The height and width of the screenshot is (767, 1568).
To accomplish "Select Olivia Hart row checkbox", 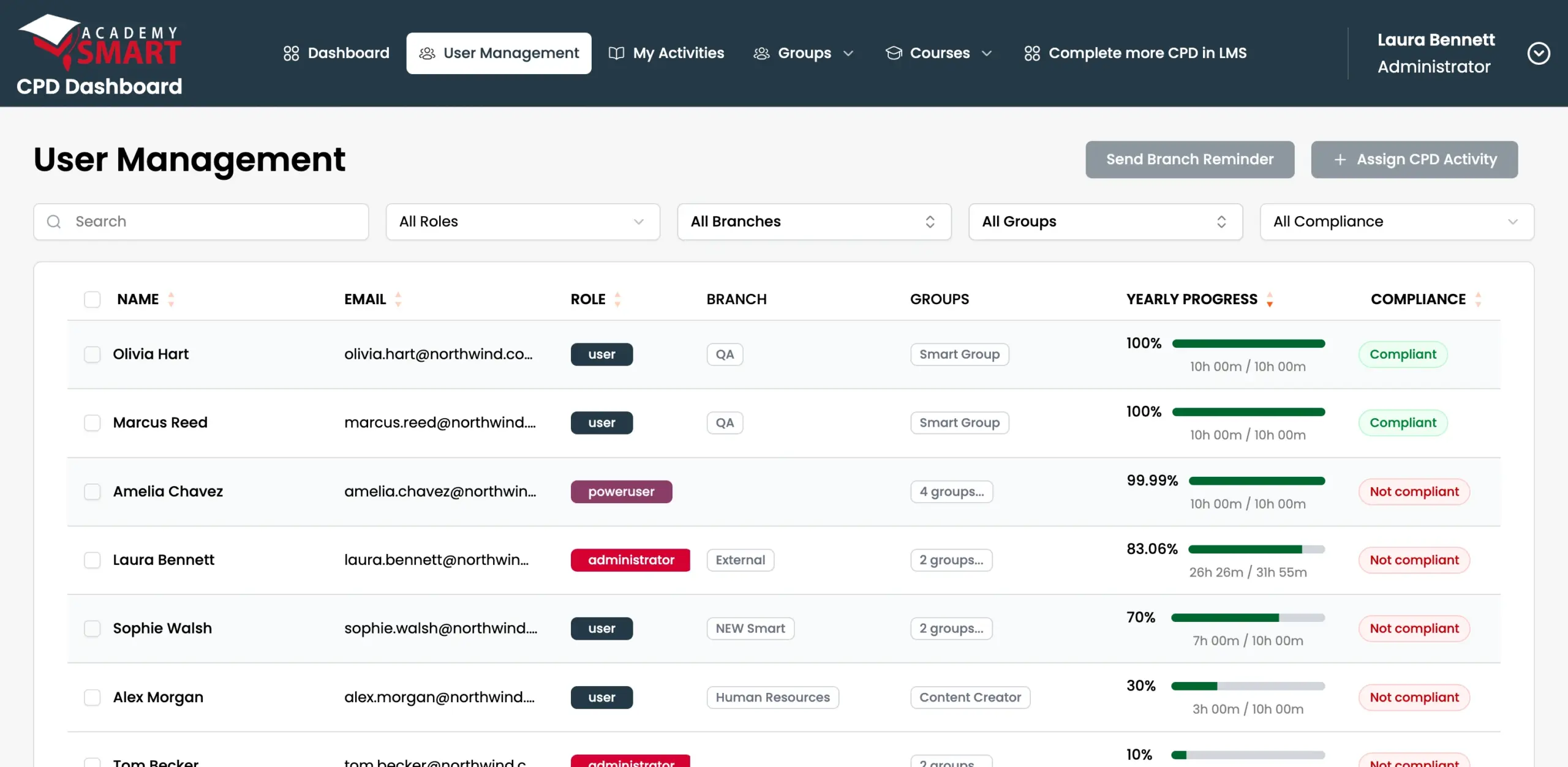I will point(92,354).
